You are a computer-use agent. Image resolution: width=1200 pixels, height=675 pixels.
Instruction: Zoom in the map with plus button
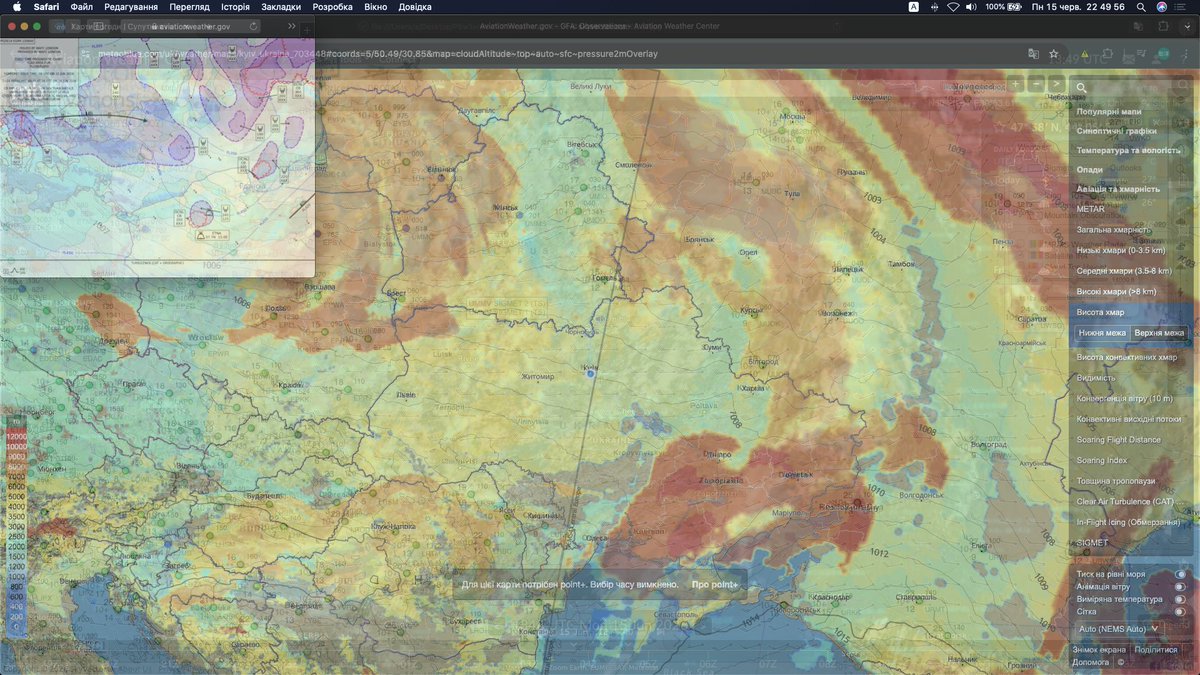(1016, 84)
